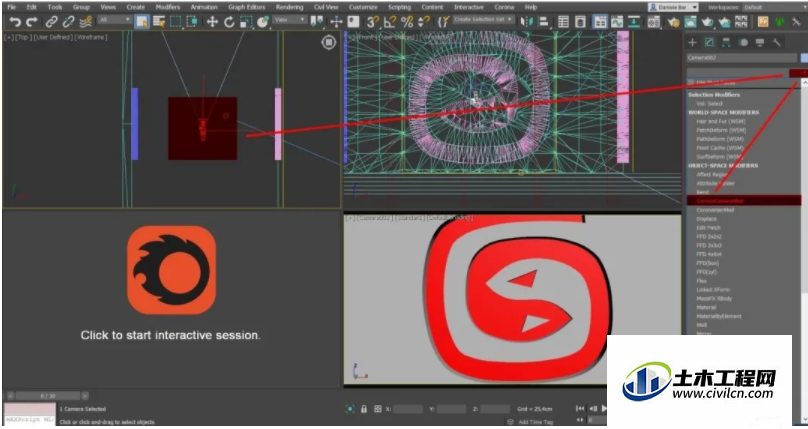Switch to the Display command panel tab
The width and height of the screenshot is (808, 429).
tap(760, 42)
